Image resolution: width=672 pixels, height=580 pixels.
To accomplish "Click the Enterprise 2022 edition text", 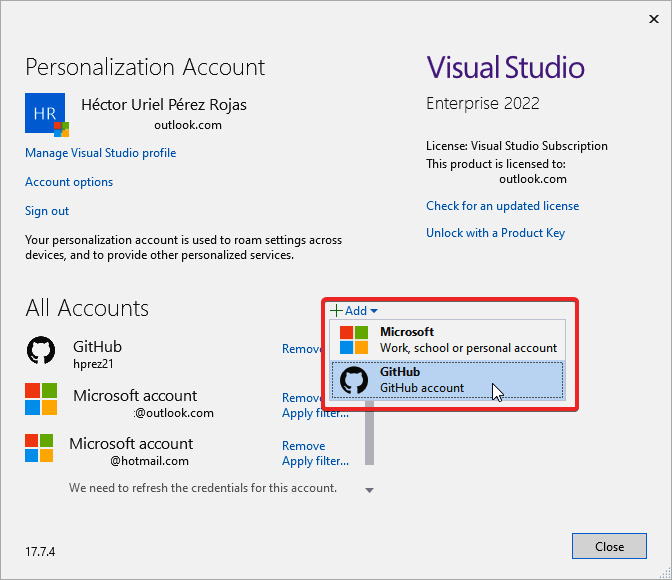I will (483, 103).
